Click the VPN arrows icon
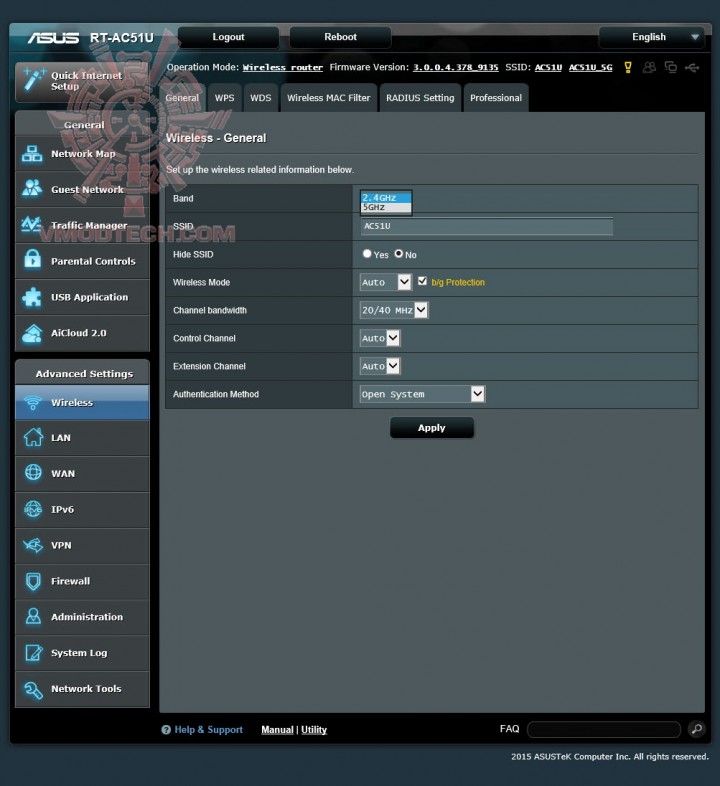The image size is (720, 786). click(x=33, y=545)
